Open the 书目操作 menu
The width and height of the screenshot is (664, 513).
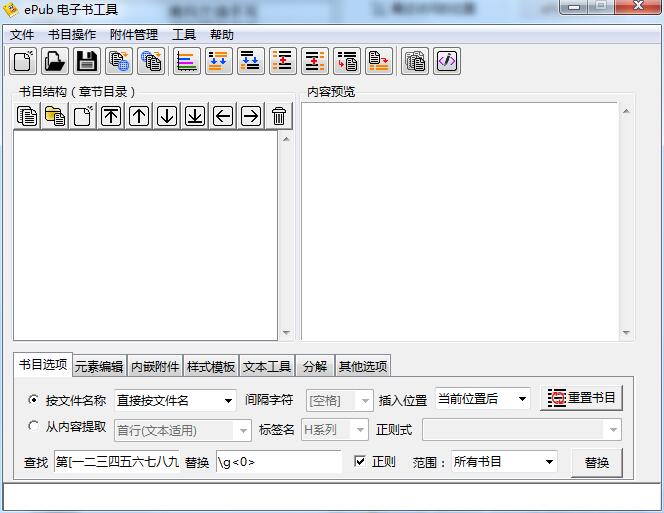[x=72, y=34]
